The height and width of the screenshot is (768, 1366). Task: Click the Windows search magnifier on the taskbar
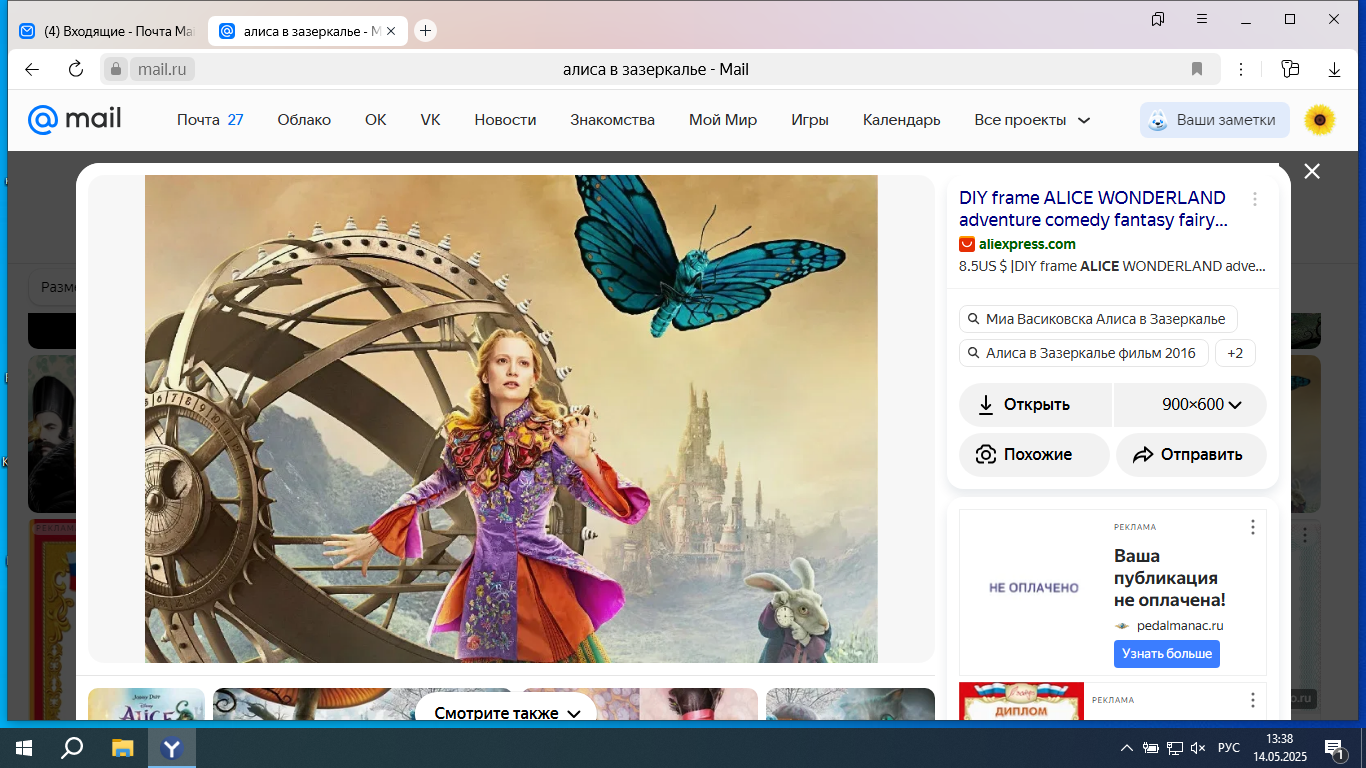(72, 747)
